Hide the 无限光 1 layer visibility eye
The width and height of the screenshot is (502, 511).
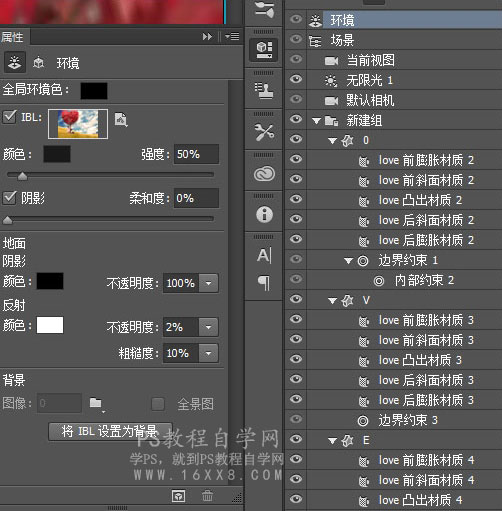pyautogui.click(x=296, y=79)
